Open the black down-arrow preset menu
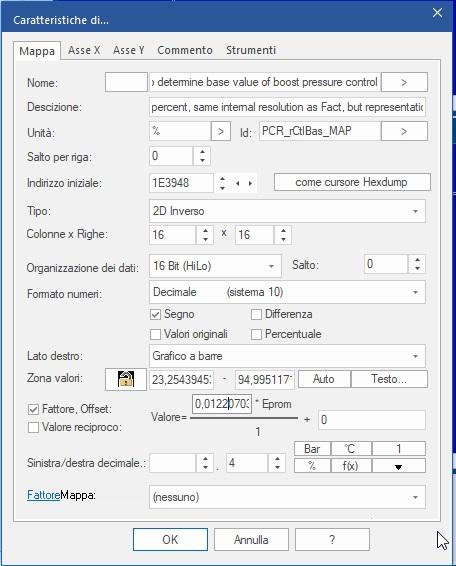The width and height of the screenshot is (456, 566). click(x=399, y=466)
